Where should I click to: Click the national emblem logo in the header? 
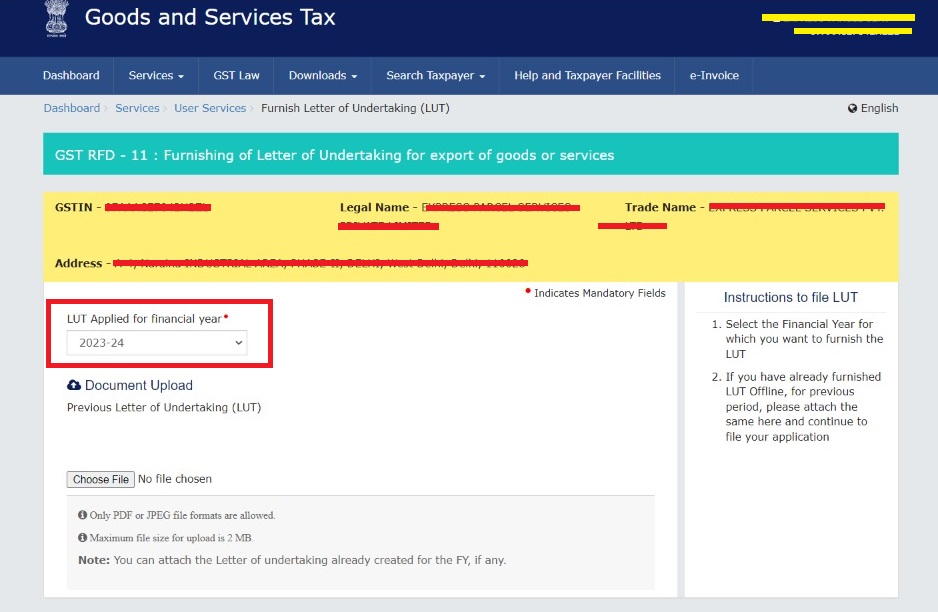pos(56,18)
